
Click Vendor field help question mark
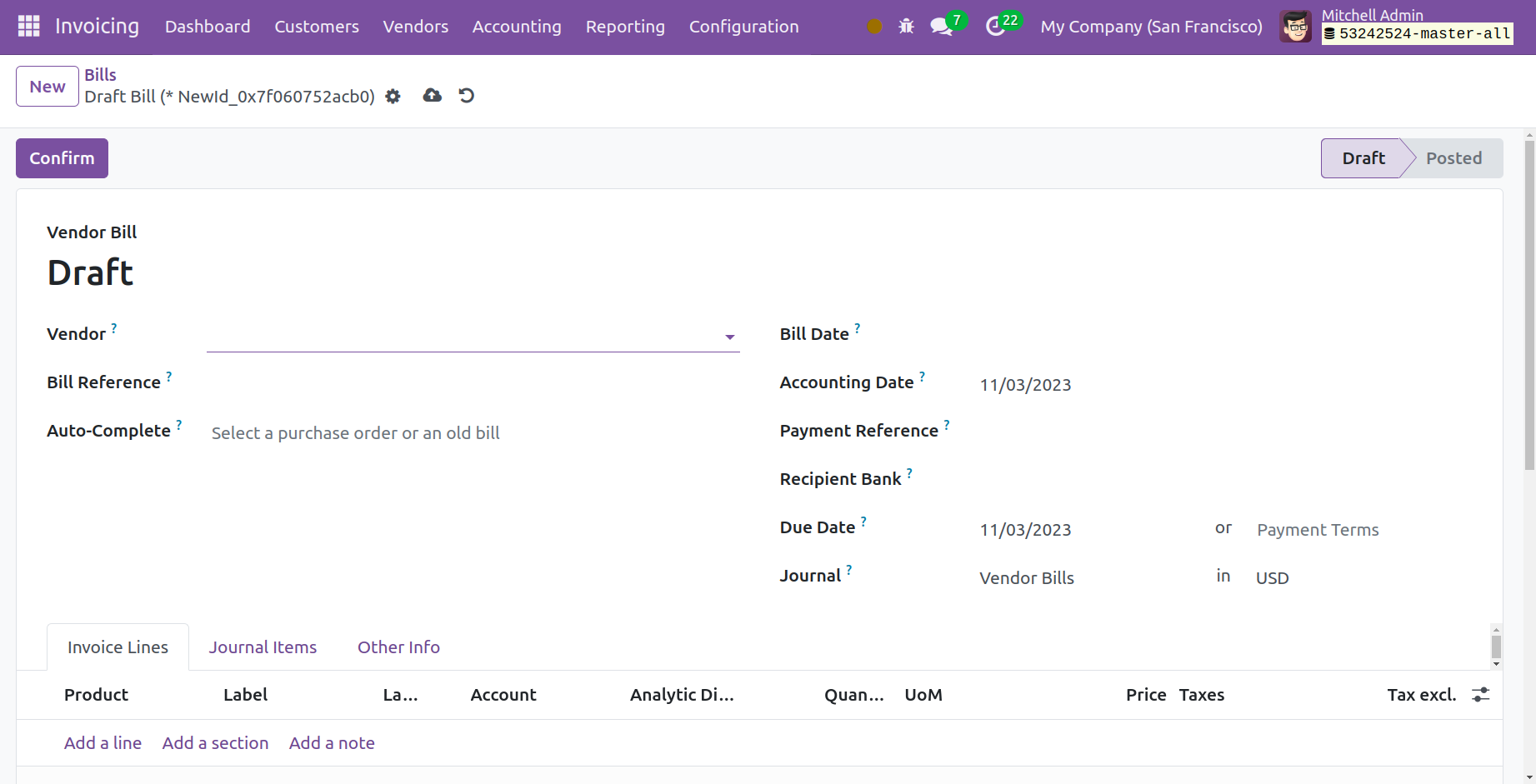tap(114, 328)
